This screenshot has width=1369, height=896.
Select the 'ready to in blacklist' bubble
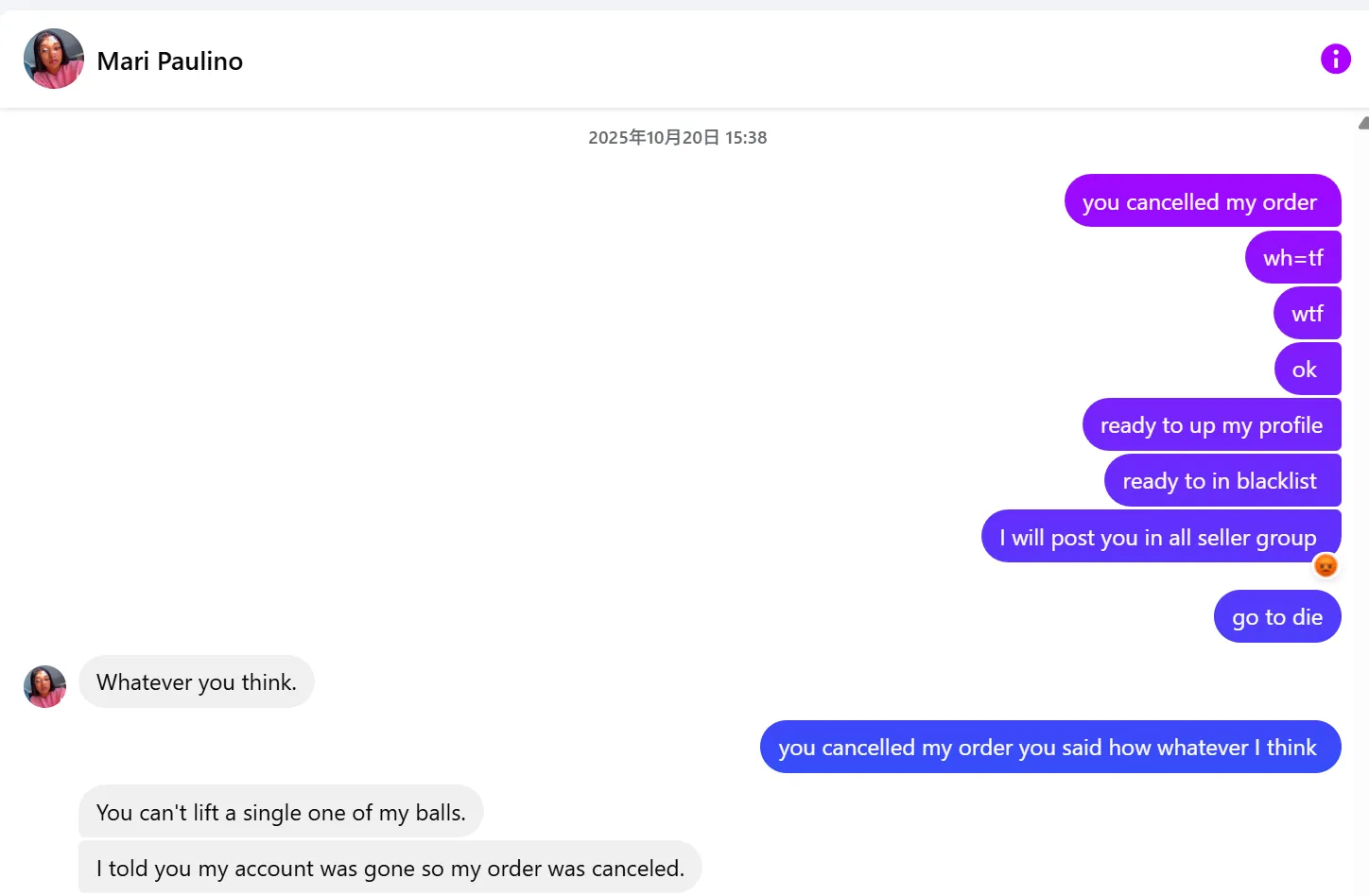[1221, 480]
